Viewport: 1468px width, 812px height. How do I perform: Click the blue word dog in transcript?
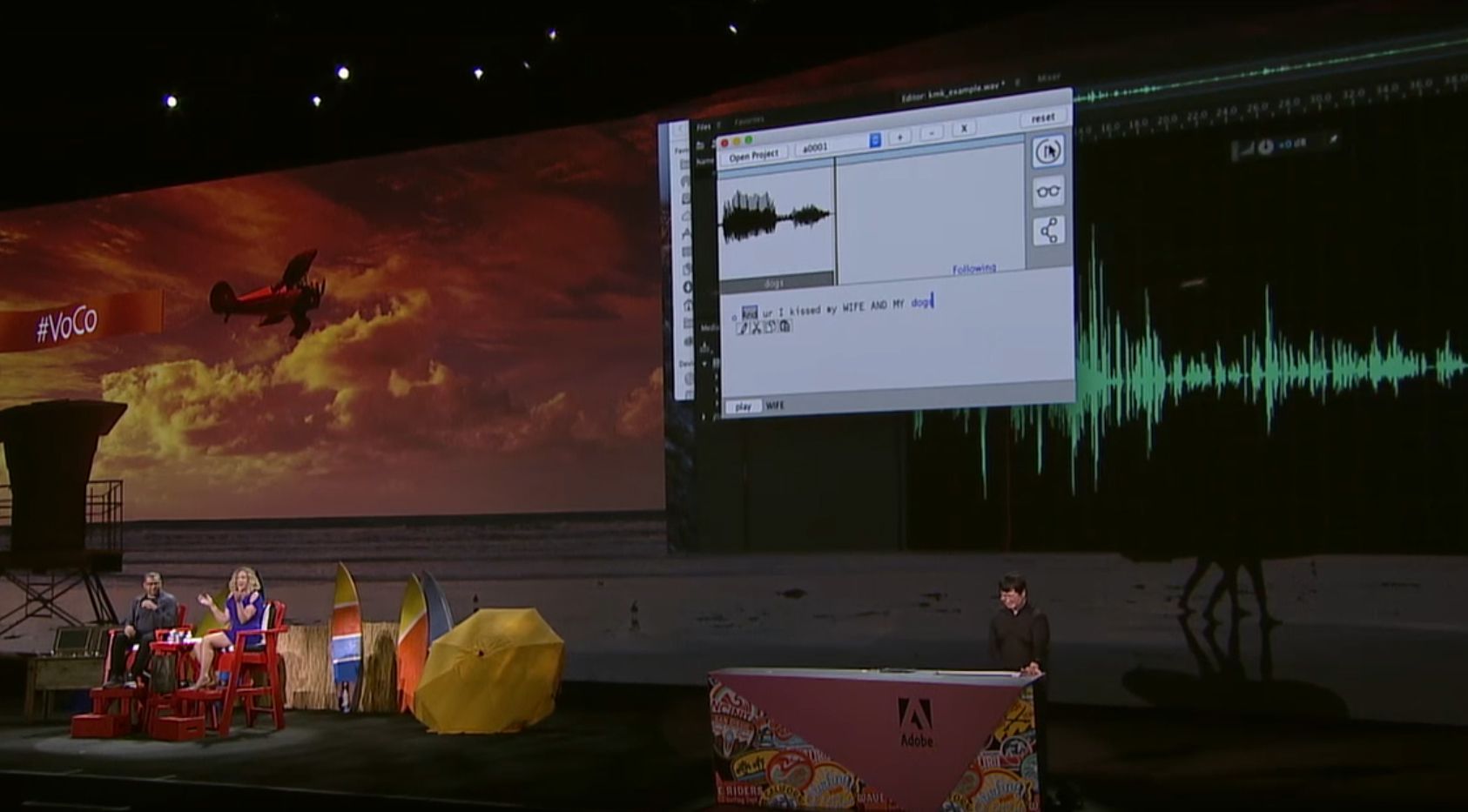pos(921,303)
